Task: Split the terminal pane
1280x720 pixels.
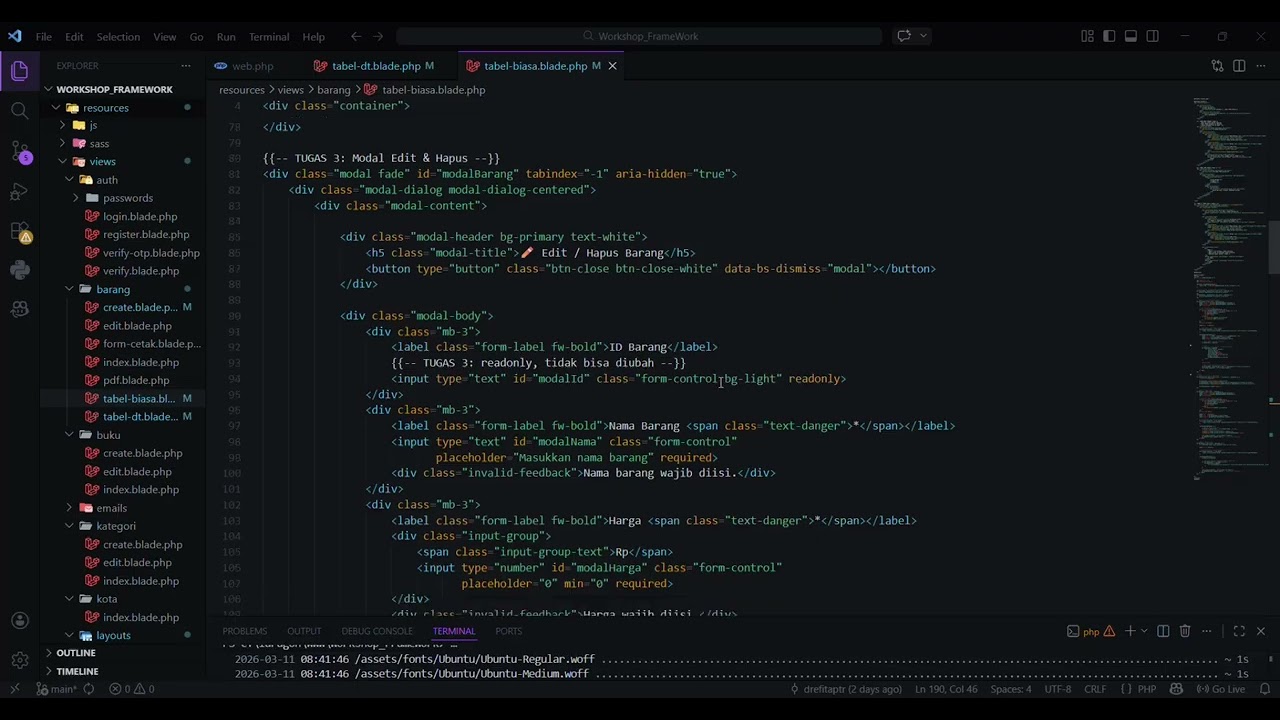Action: [x=1163, y=631]
